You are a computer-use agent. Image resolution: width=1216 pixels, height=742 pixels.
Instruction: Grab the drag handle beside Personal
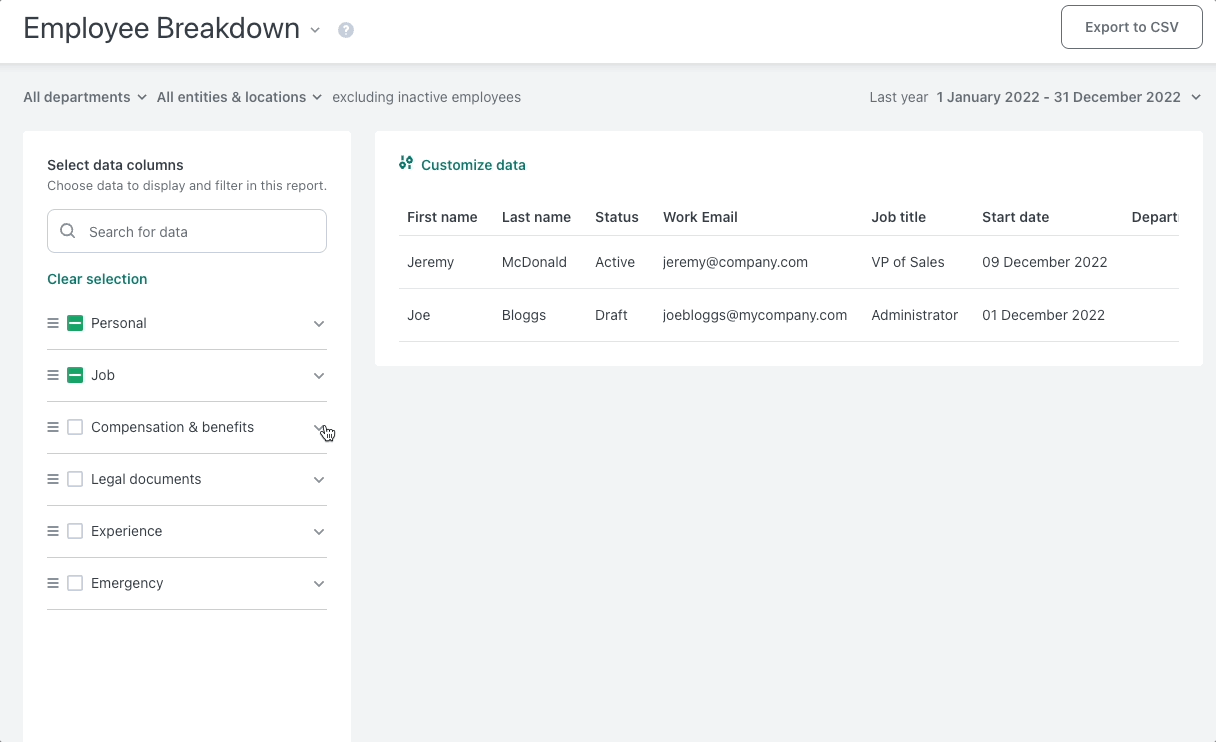click(x=53, y=323)
